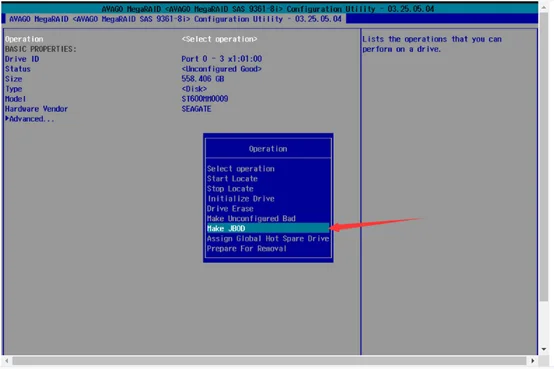Open the <Select operation> dropdown field
Viewport: 554px width, 369px height.
click(219, 39)
